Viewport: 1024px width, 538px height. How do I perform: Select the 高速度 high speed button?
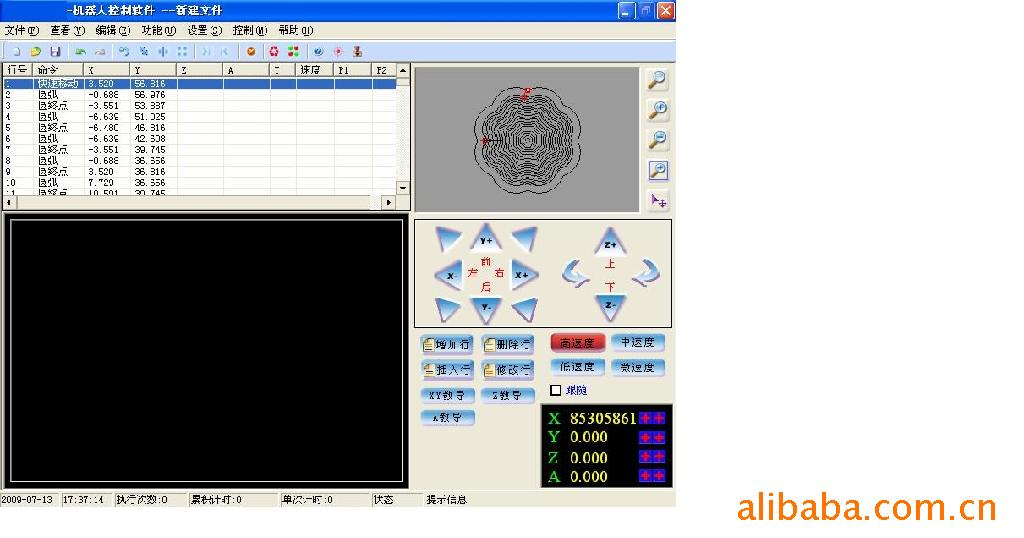[578, 343]
